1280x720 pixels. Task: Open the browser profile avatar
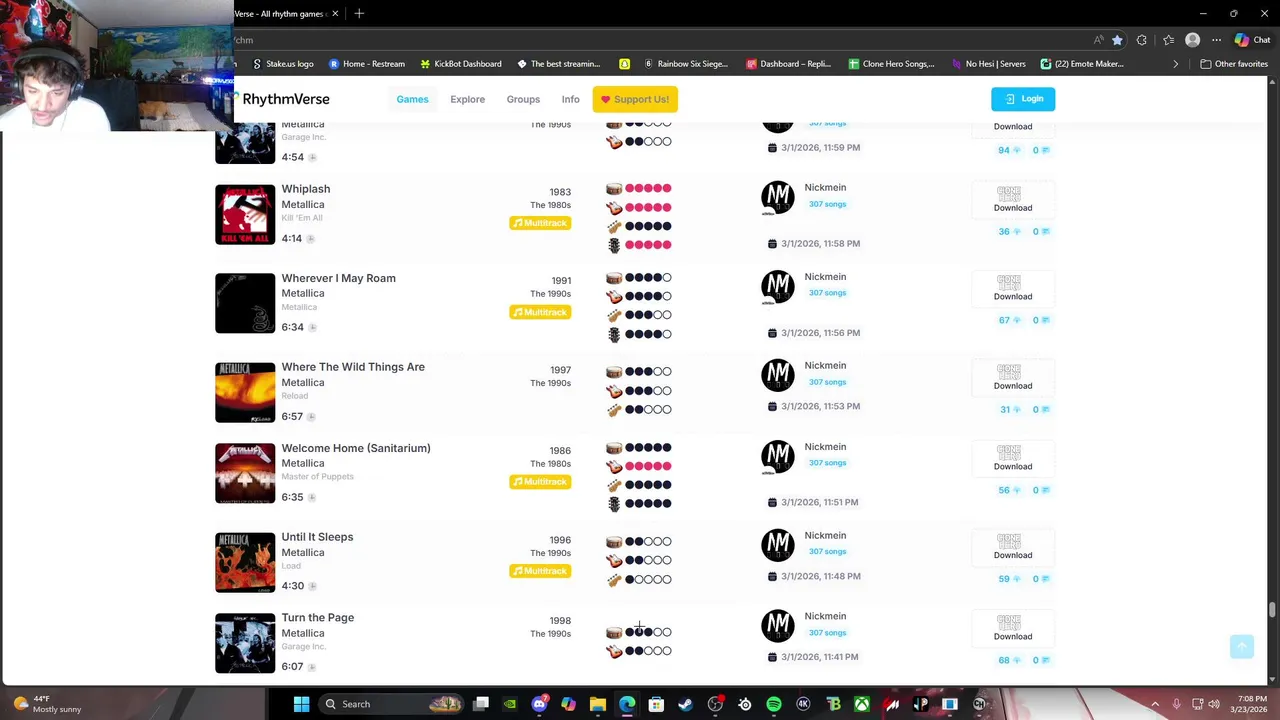coord(1192,40)
